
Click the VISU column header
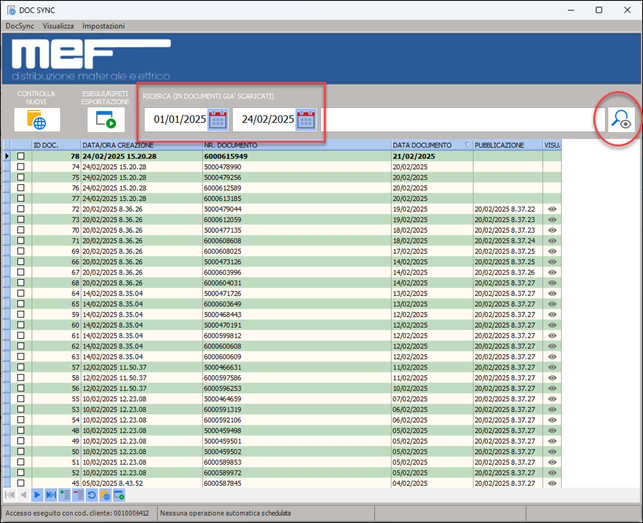[x=552, y=145]
